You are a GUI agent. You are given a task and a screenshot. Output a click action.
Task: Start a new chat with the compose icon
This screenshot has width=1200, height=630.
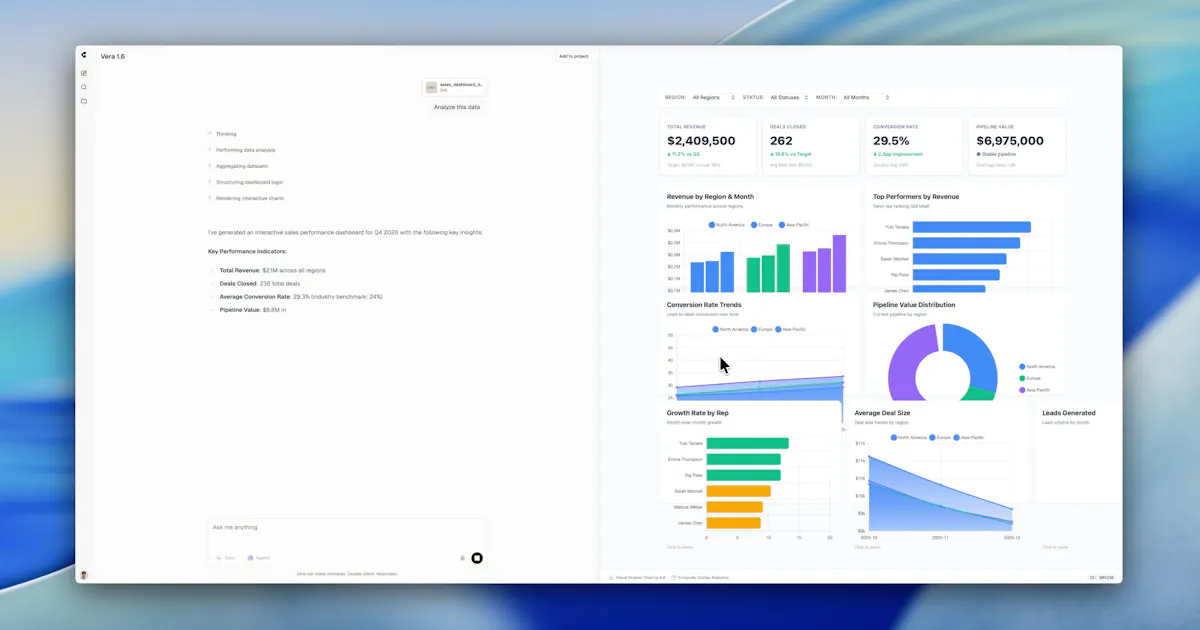[x=84, y=73]
